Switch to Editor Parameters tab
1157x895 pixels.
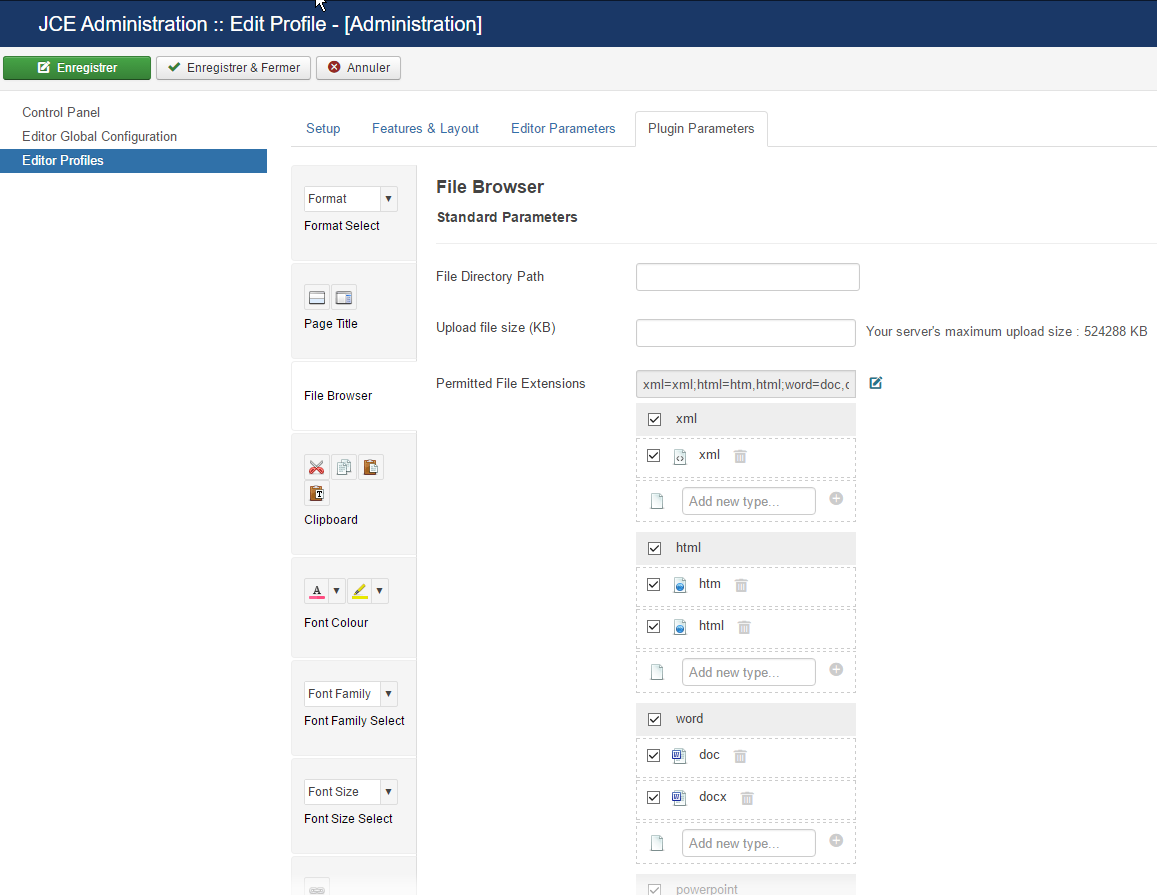563,128
